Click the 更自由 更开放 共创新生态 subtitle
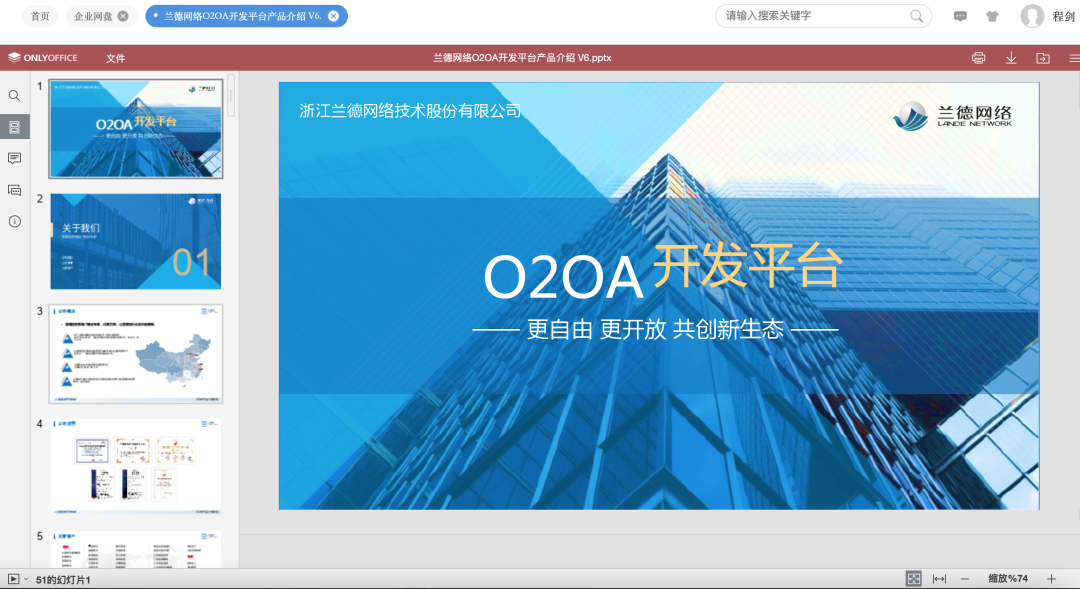This screenshot has width=1080, height=589. [x=655, y=329]
